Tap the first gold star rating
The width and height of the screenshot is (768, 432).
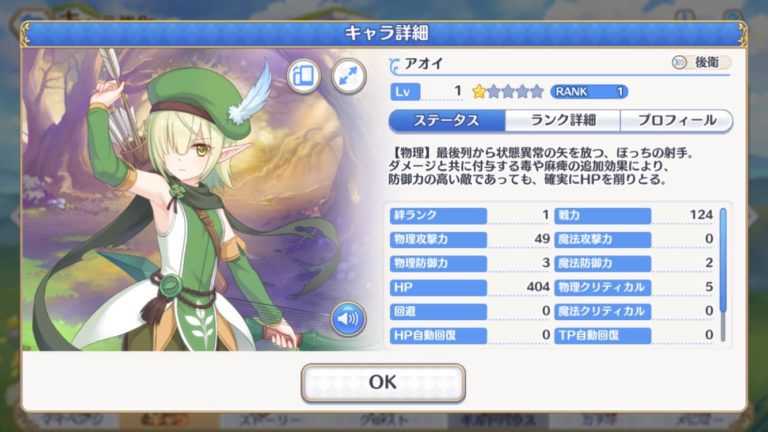pyautogui.click(x=479, y=92)
